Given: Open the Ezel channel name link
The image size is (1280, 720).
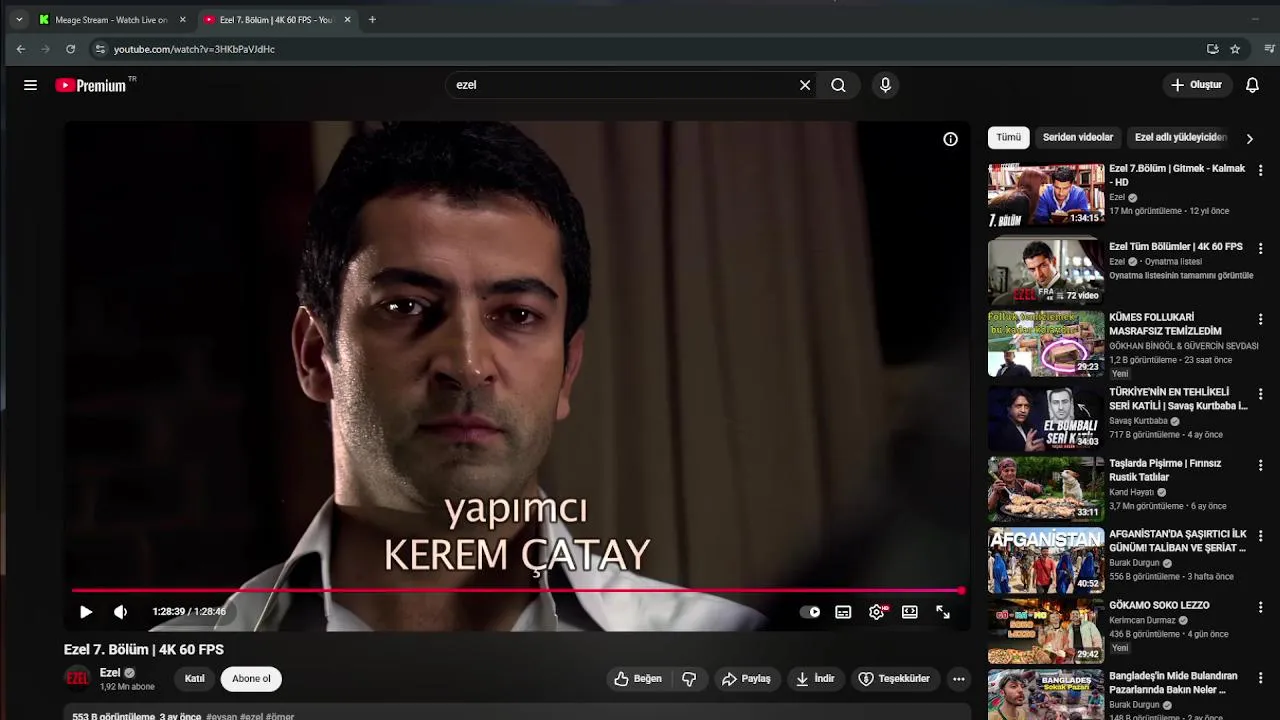Looking at the screenshot, I should tap(110, 673).
